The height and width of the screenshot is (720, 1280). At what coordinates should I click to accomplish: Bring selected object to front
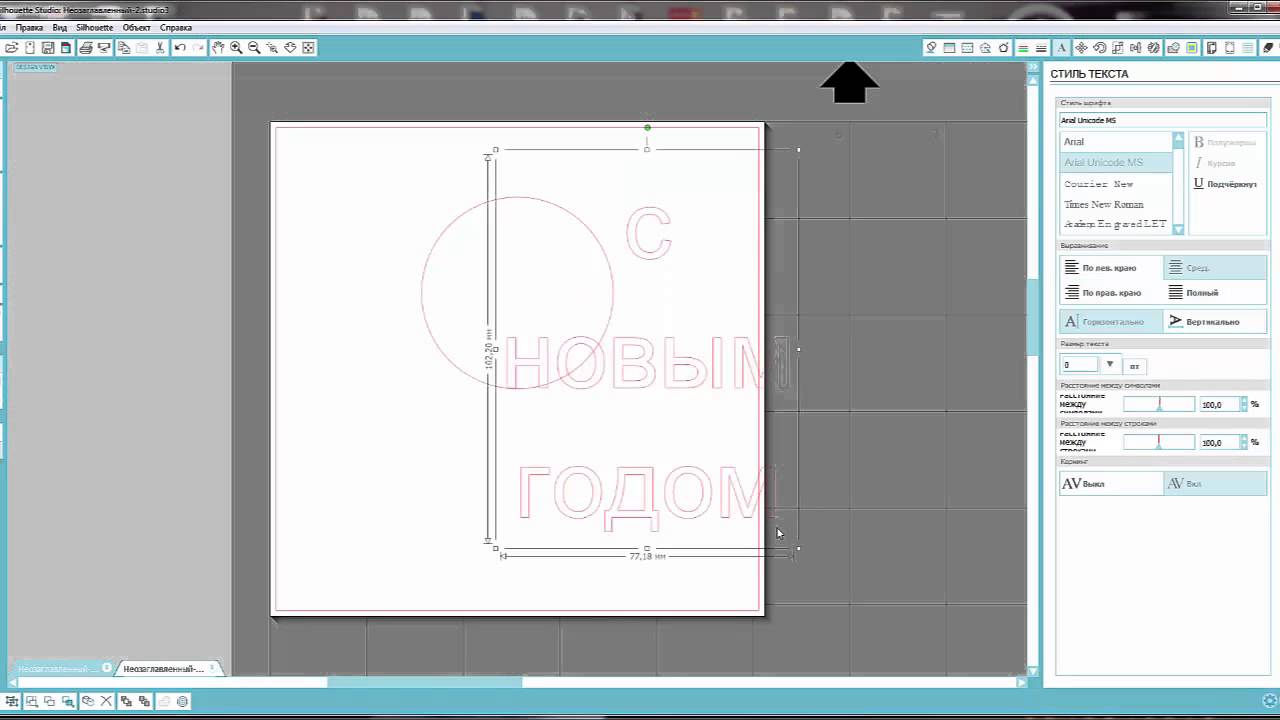coord(126,701)
